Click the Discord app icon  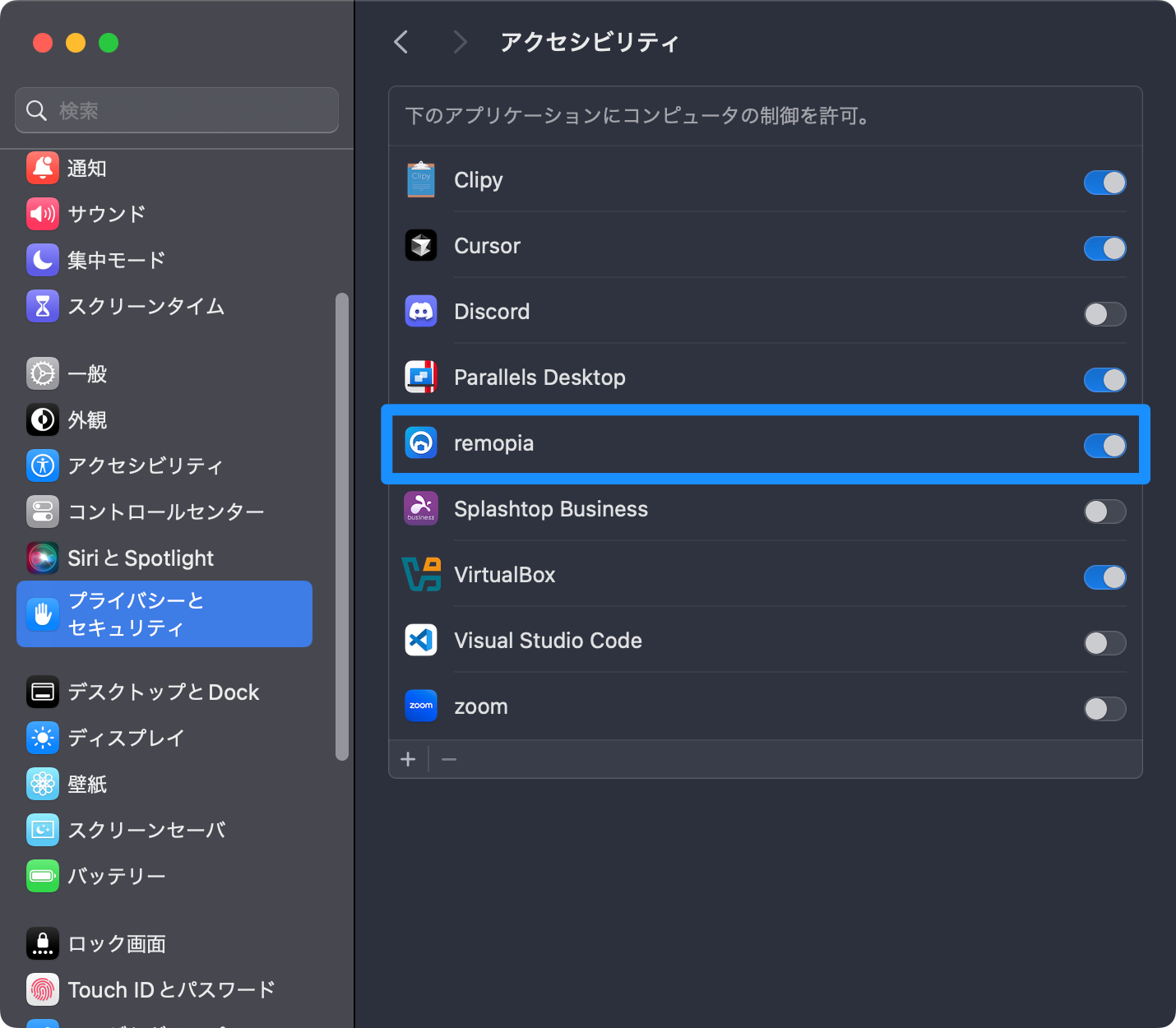pyautogui.click(x=421, y=311)
